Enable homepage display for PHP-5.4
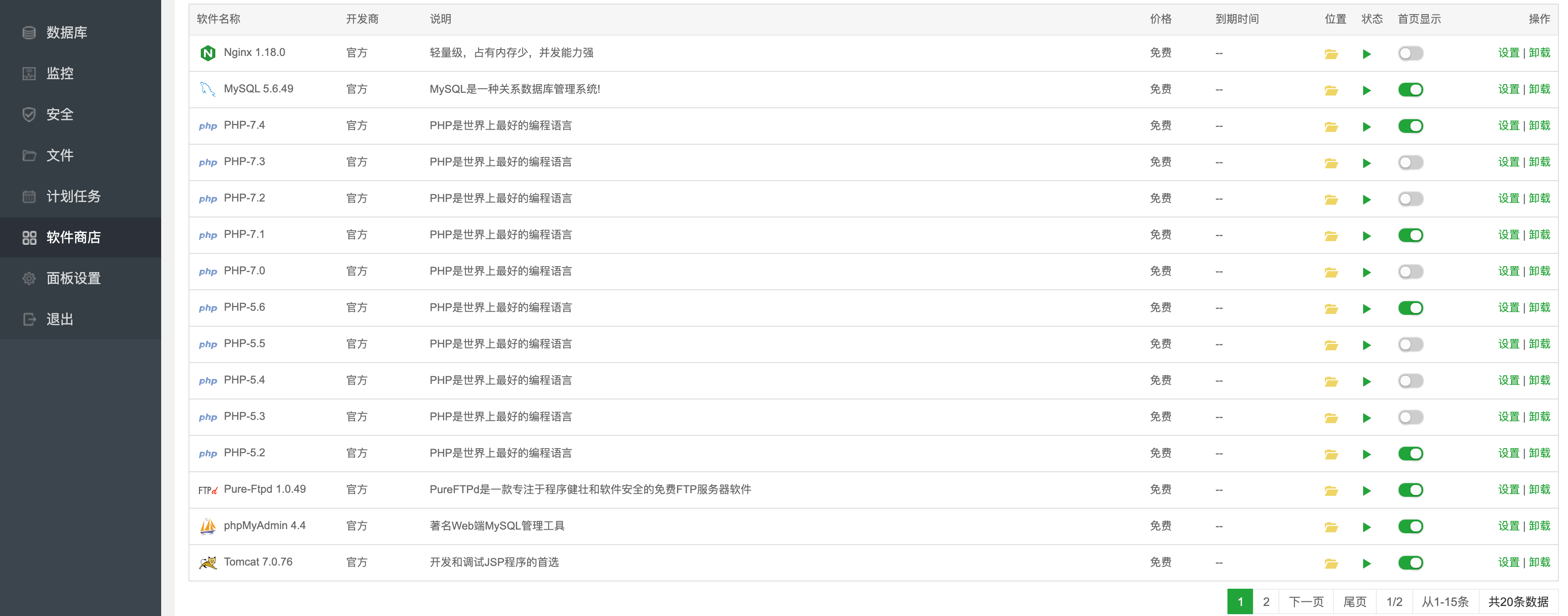The image size is (1568, 616). (x=1410, y=381)
